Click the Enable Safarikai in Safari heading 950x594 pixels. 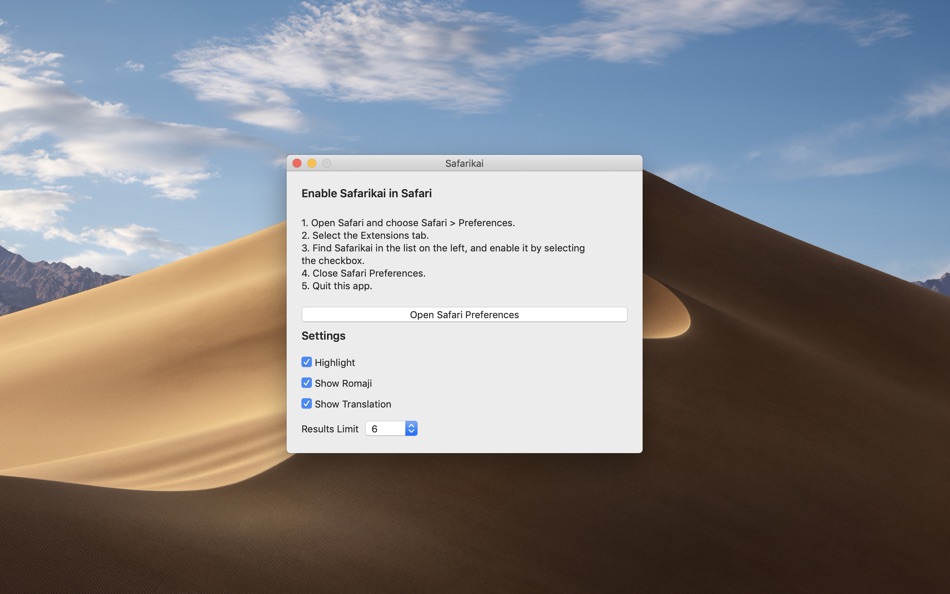[x=367, y=193]
